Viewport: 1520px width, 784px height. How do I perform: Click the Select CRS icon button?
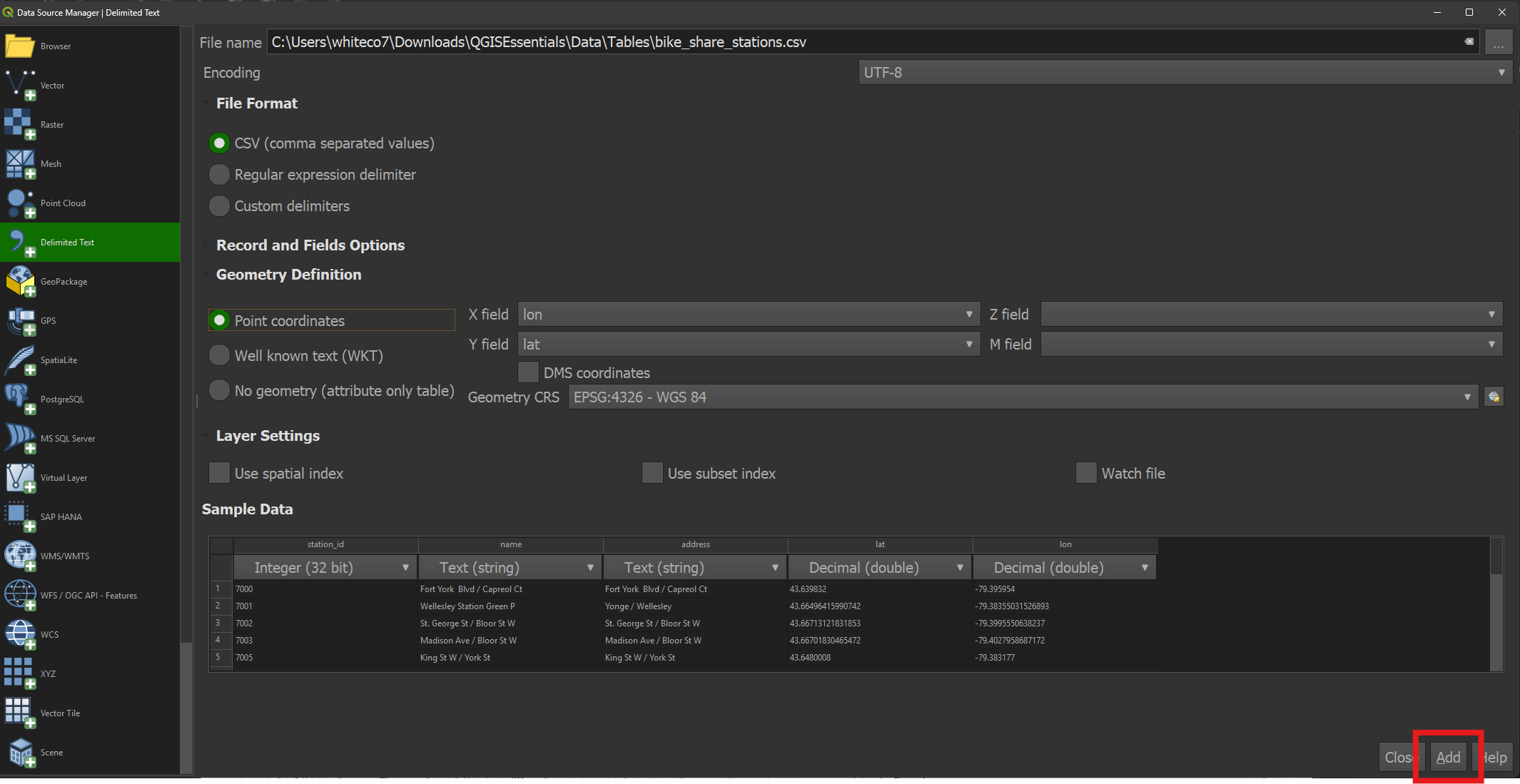tap(1494, 397)
